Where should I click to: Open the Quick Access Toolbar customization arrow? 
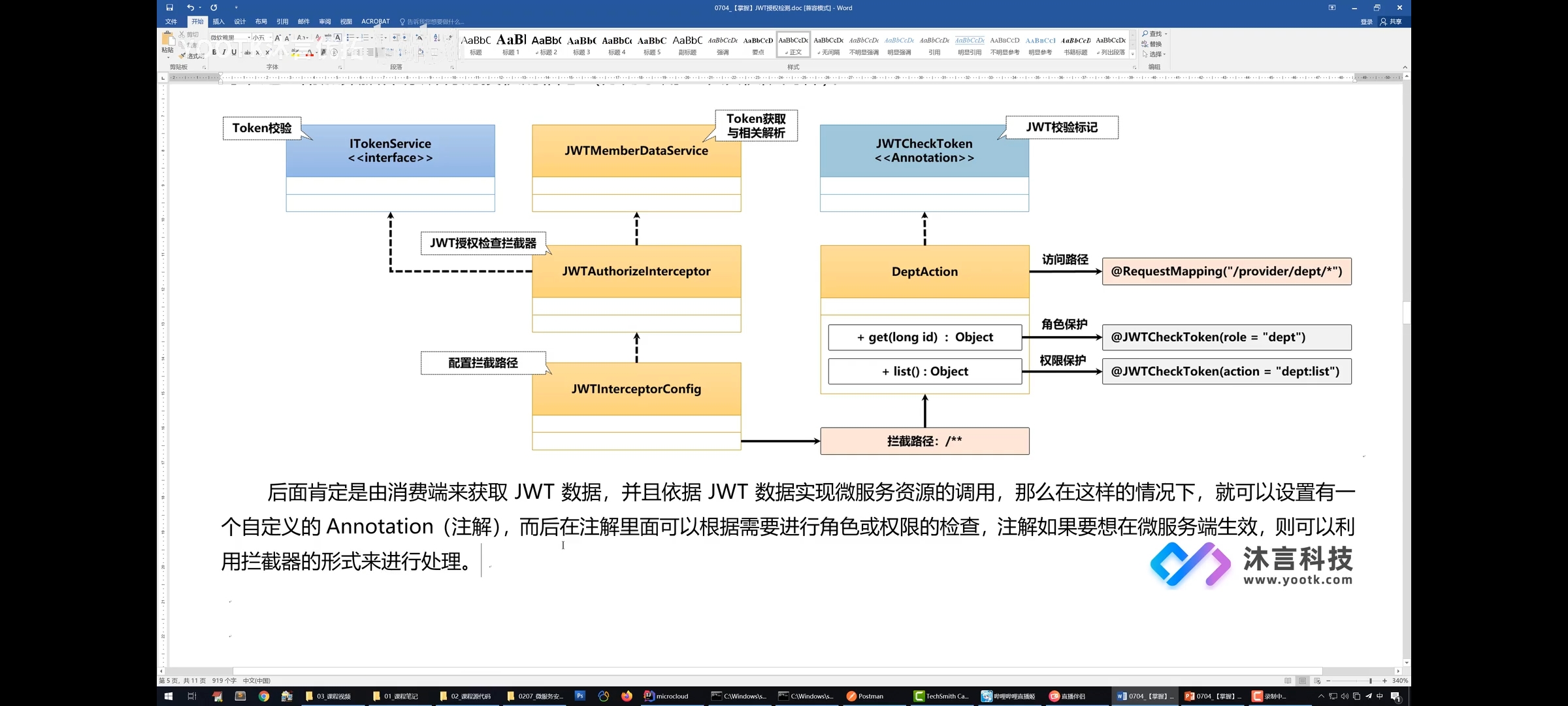[x=236, y=8]
